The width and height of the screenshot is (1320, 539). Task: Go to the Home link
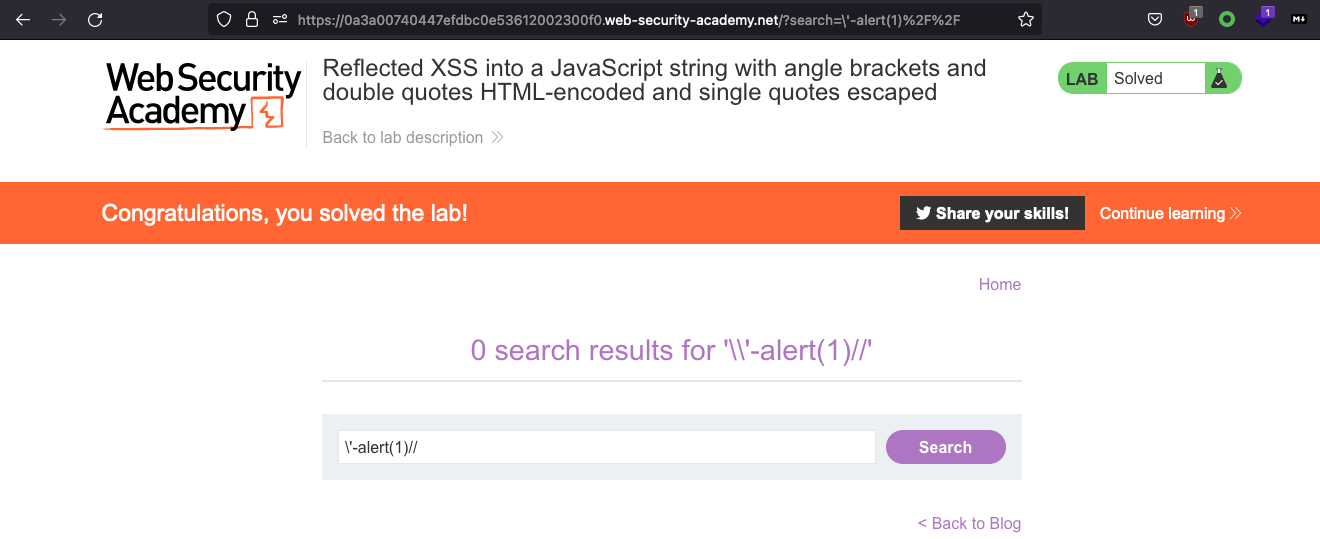pos(999,284)
